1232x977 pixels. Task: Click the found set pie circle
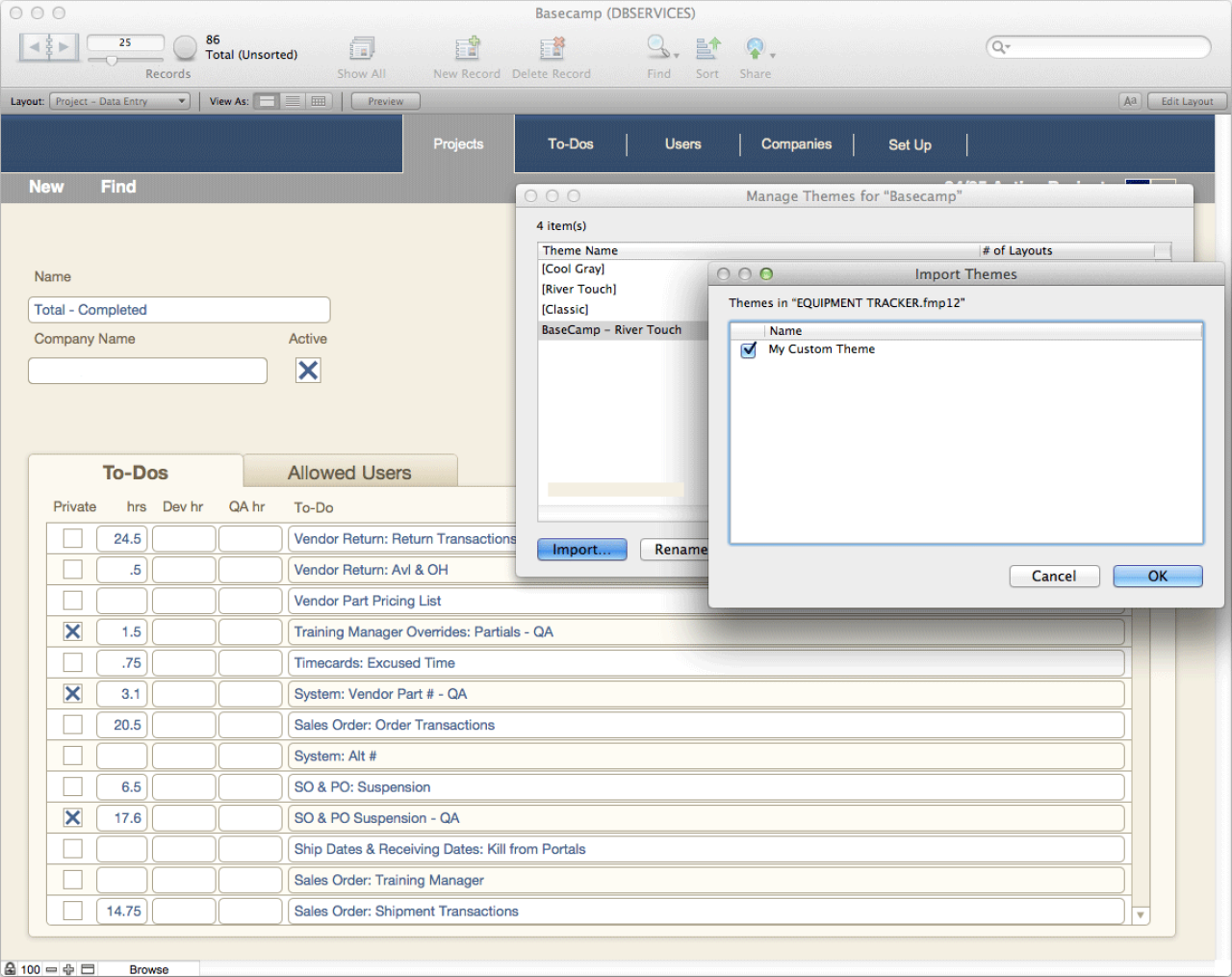185,47
